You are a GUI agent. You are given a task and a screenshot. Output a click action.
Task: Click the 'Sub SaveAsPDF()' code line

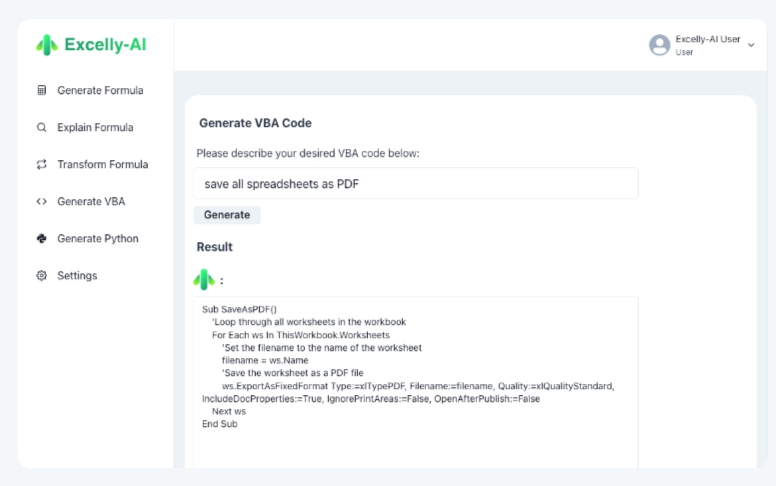point(239,309)
